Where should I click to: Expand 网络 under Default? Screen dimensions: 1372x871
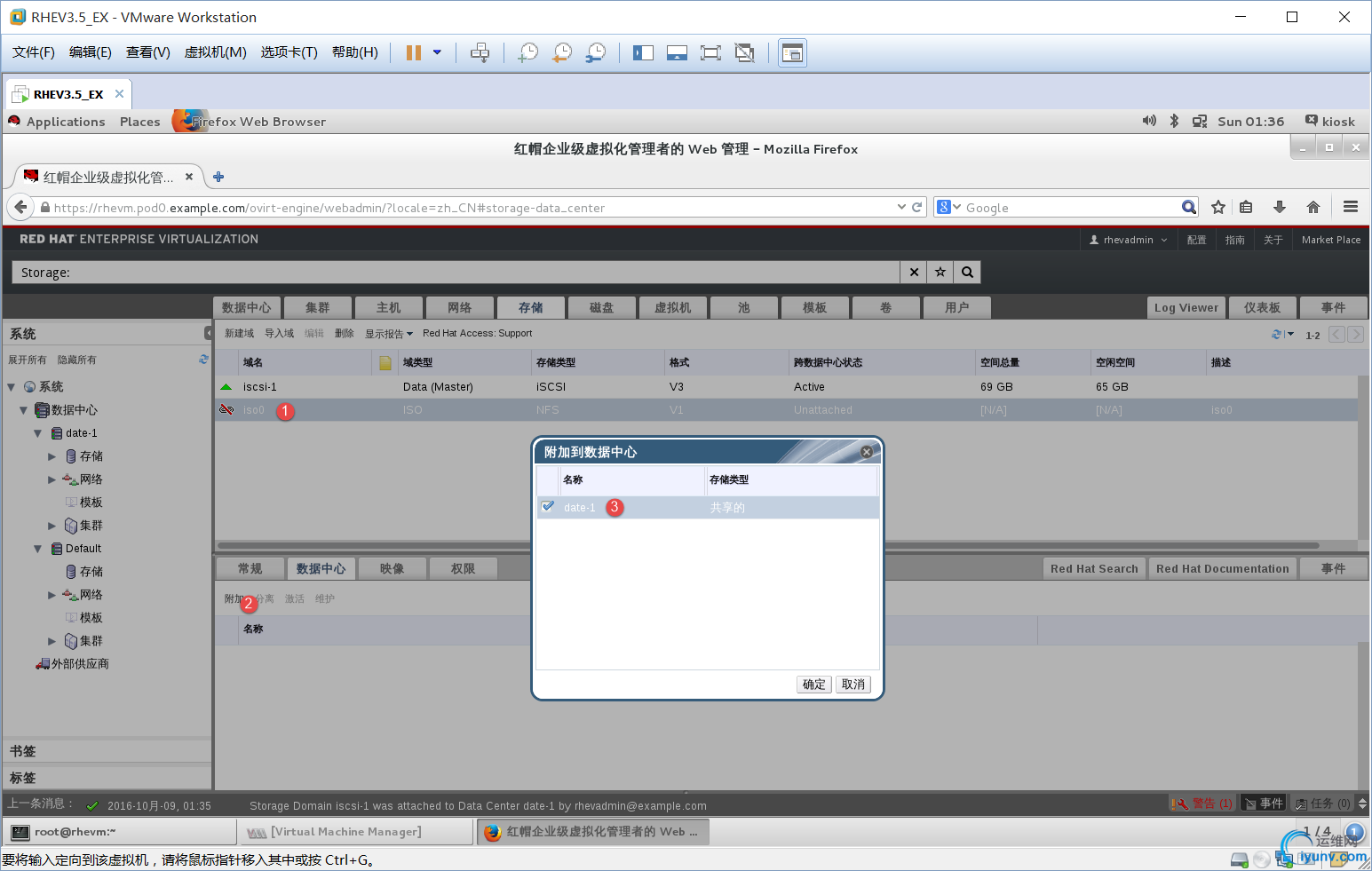coord(52,595)
